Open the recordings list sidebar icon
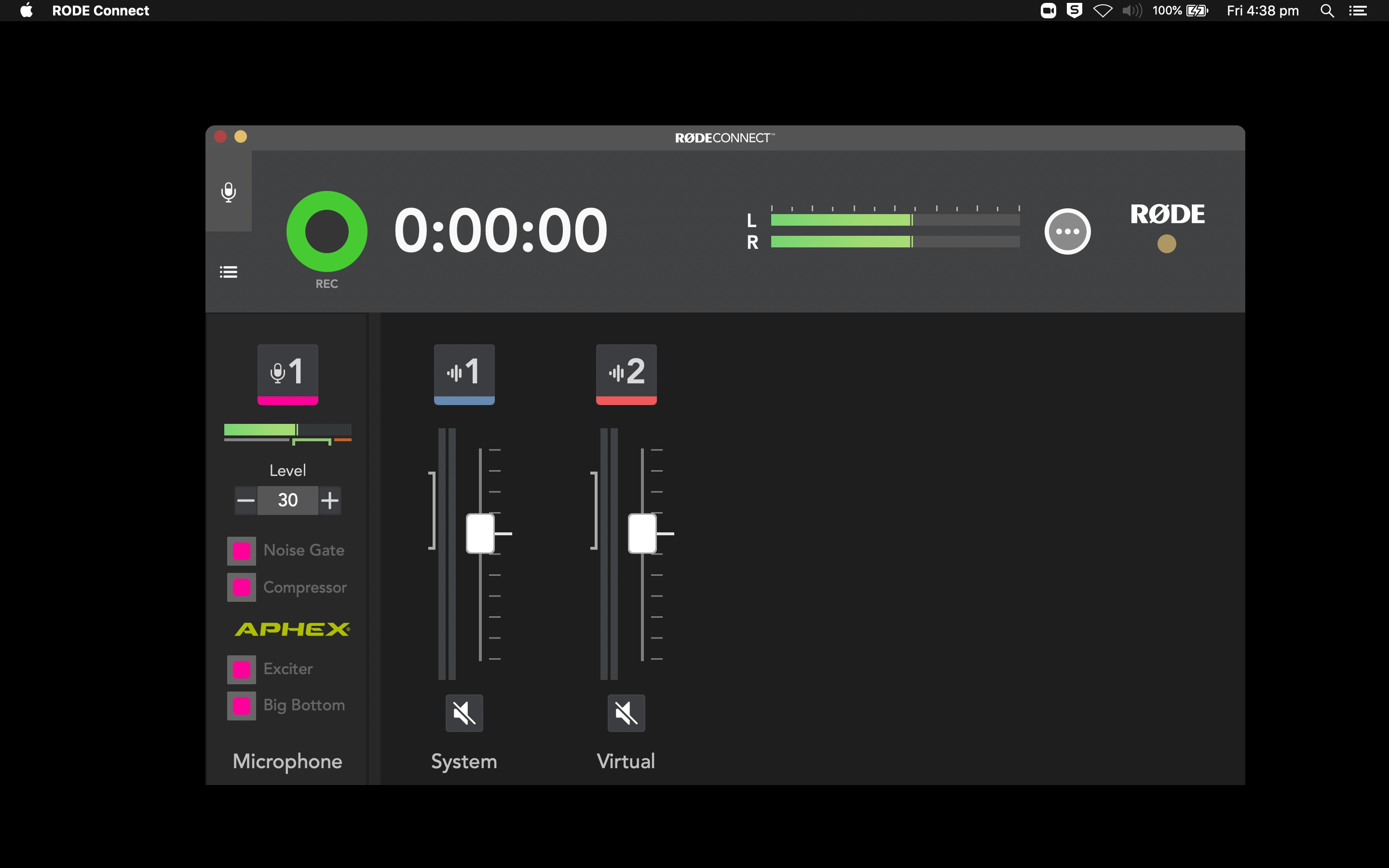This screenshot has height=868, width=1389. pos(229,271)
